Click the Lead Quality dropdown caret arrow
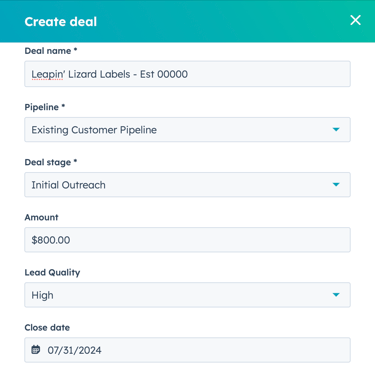 pos(336,295)
